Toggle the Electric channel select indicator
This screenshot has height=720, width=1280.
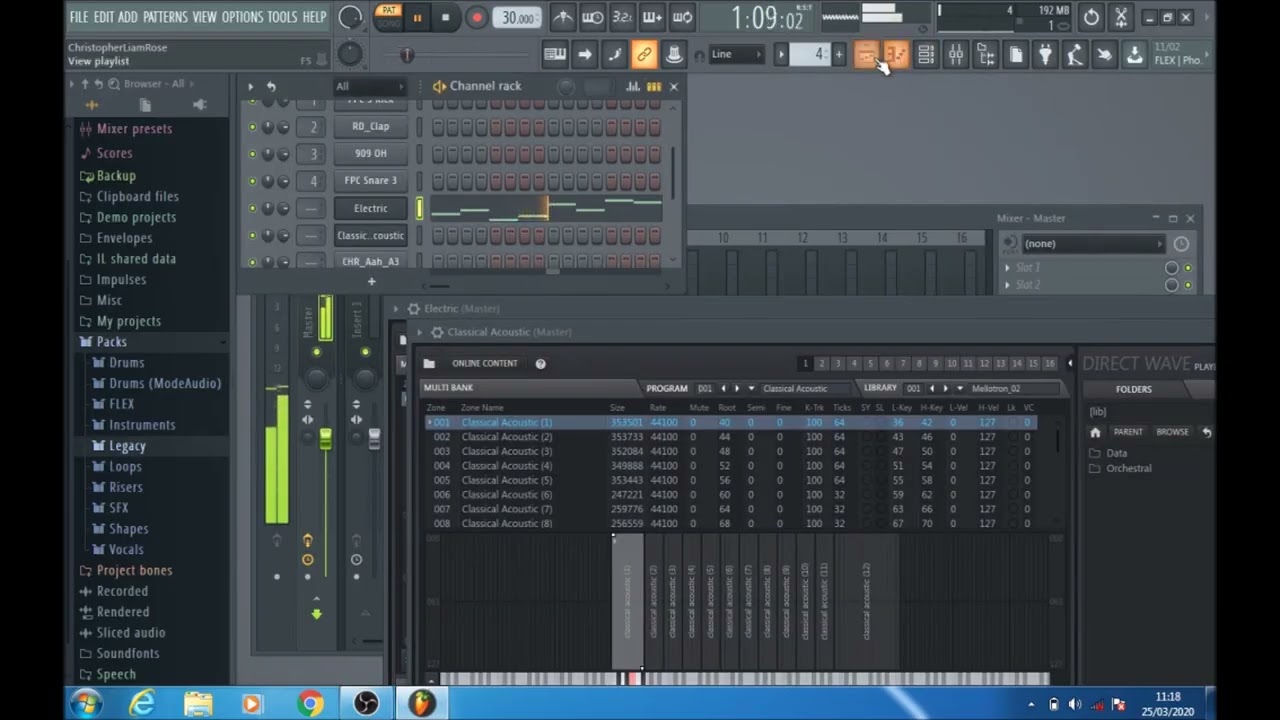420,208
